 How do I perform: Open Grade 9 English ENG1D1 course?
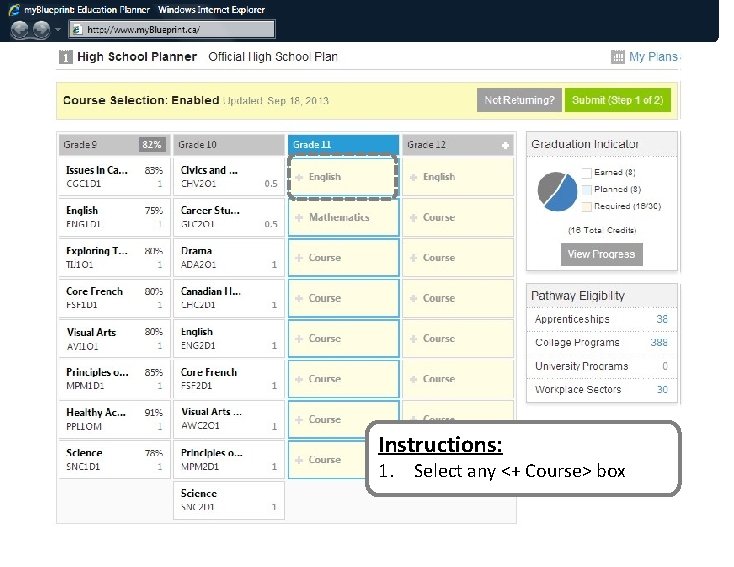[x=113, y=217]
